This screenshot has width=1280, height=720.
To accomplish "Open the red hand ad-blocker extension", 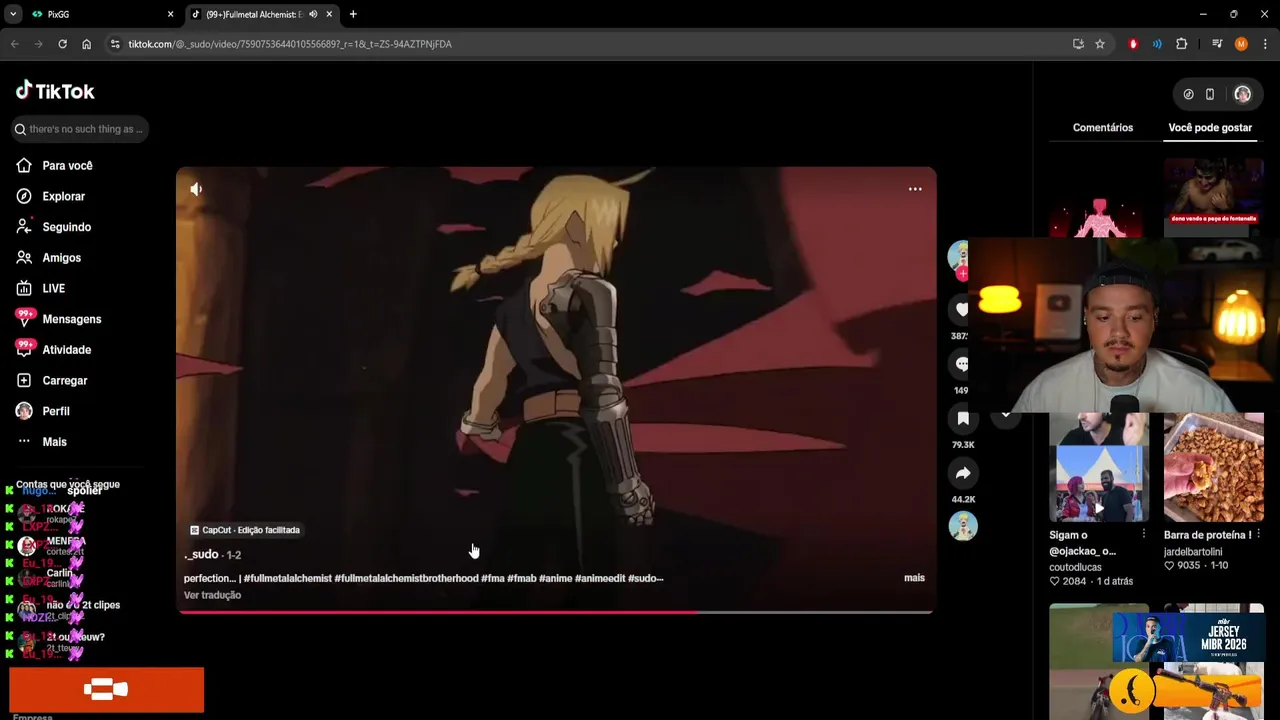I will point(1133,44).
